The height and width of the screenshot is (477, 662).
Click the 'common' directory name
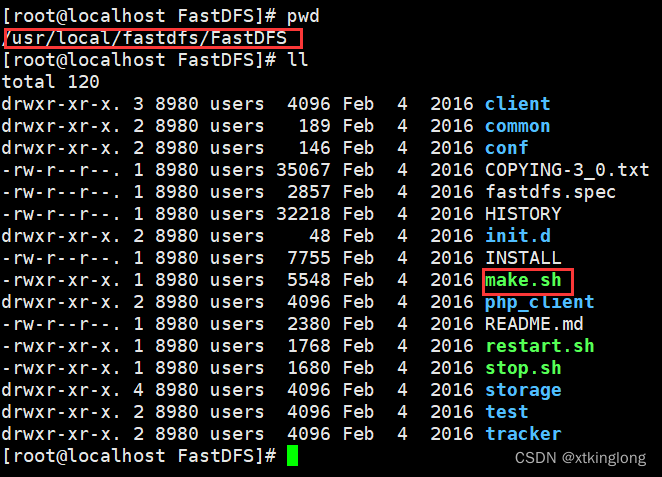[x=518, y=126]
